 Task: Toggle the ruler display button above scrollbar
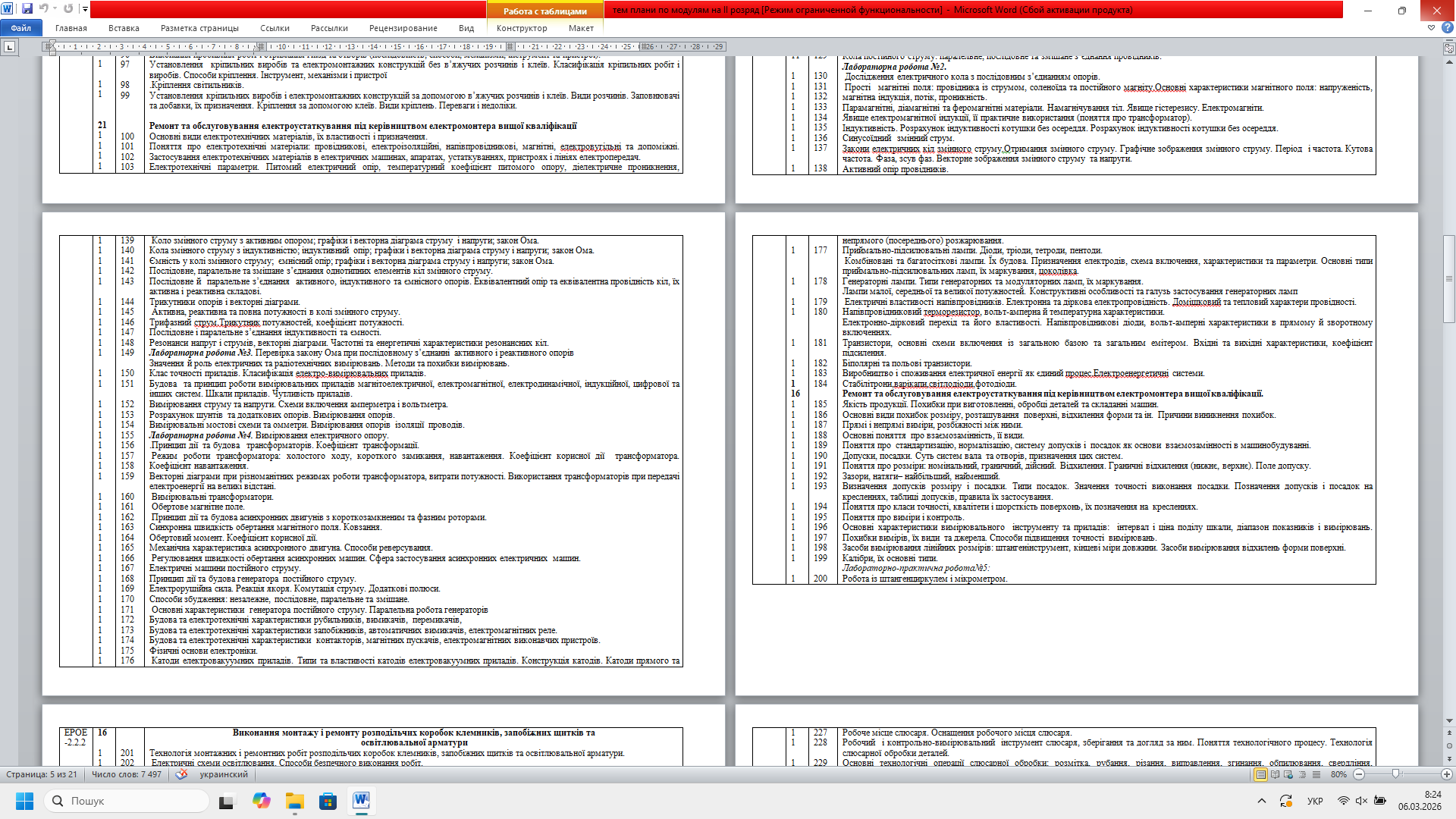1449,47
